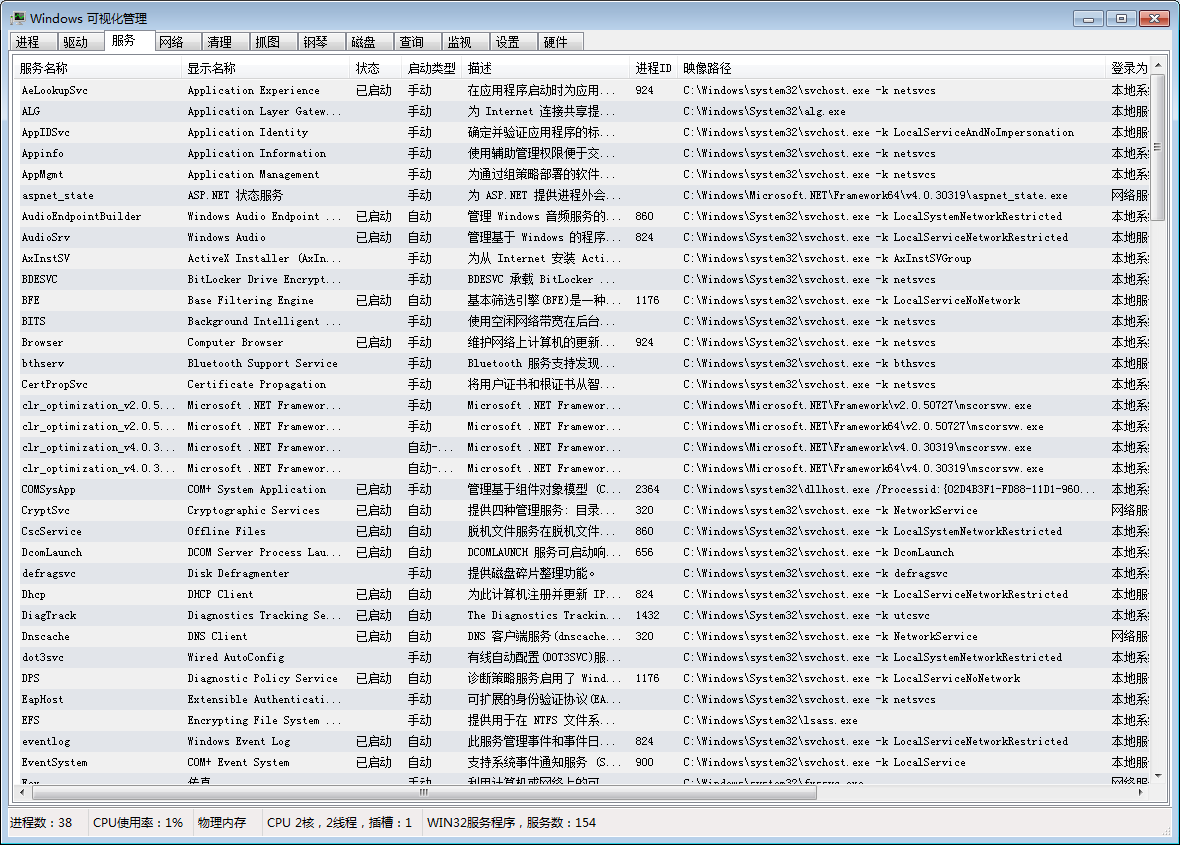The image size is (1180, 845).
Task: Click the app icon in the title bar
Action: [17, 18]
